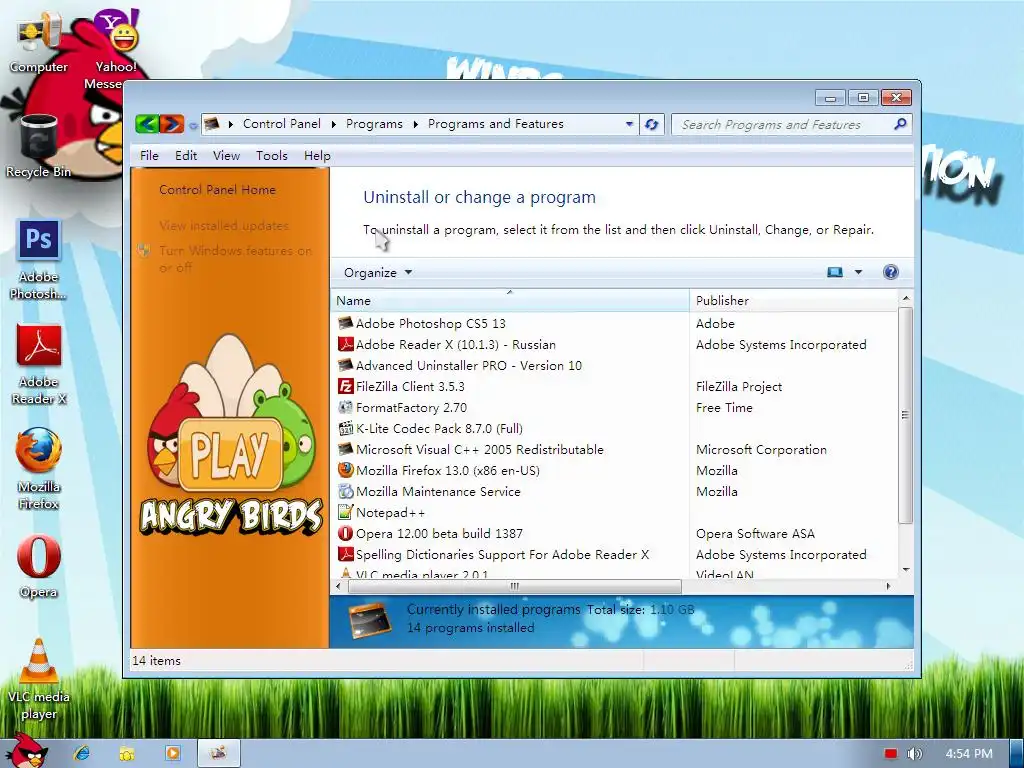This screenshot has width=1024, height=768.
Task: Click the search magnifier icon
Action: [x=900, y=123]
